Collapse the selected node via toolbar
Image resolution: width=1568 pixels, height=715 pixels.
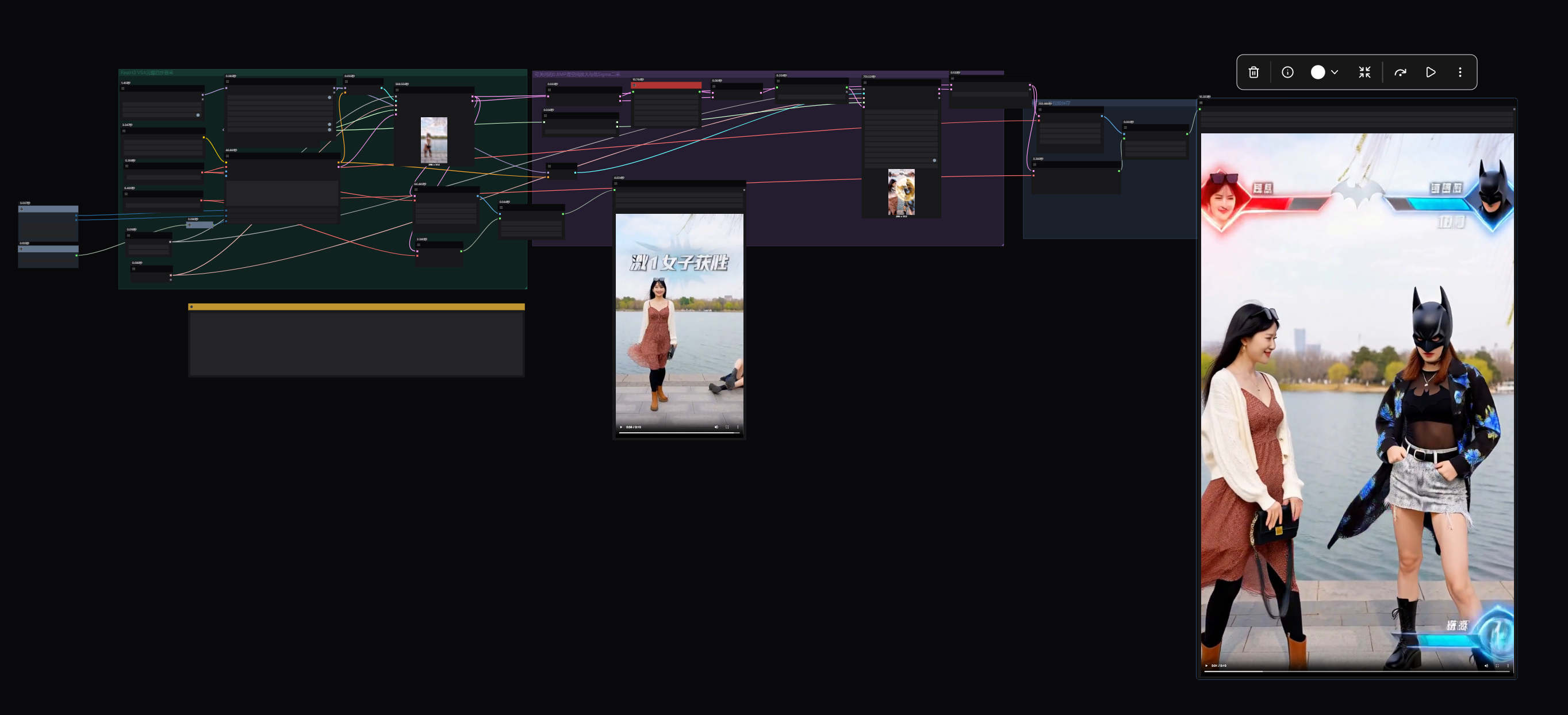[x=1364, y=72]
